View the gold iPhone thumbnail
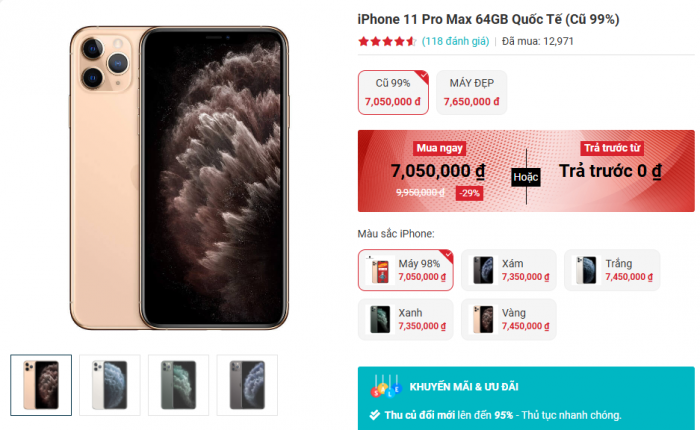 (x=41, y=385)
